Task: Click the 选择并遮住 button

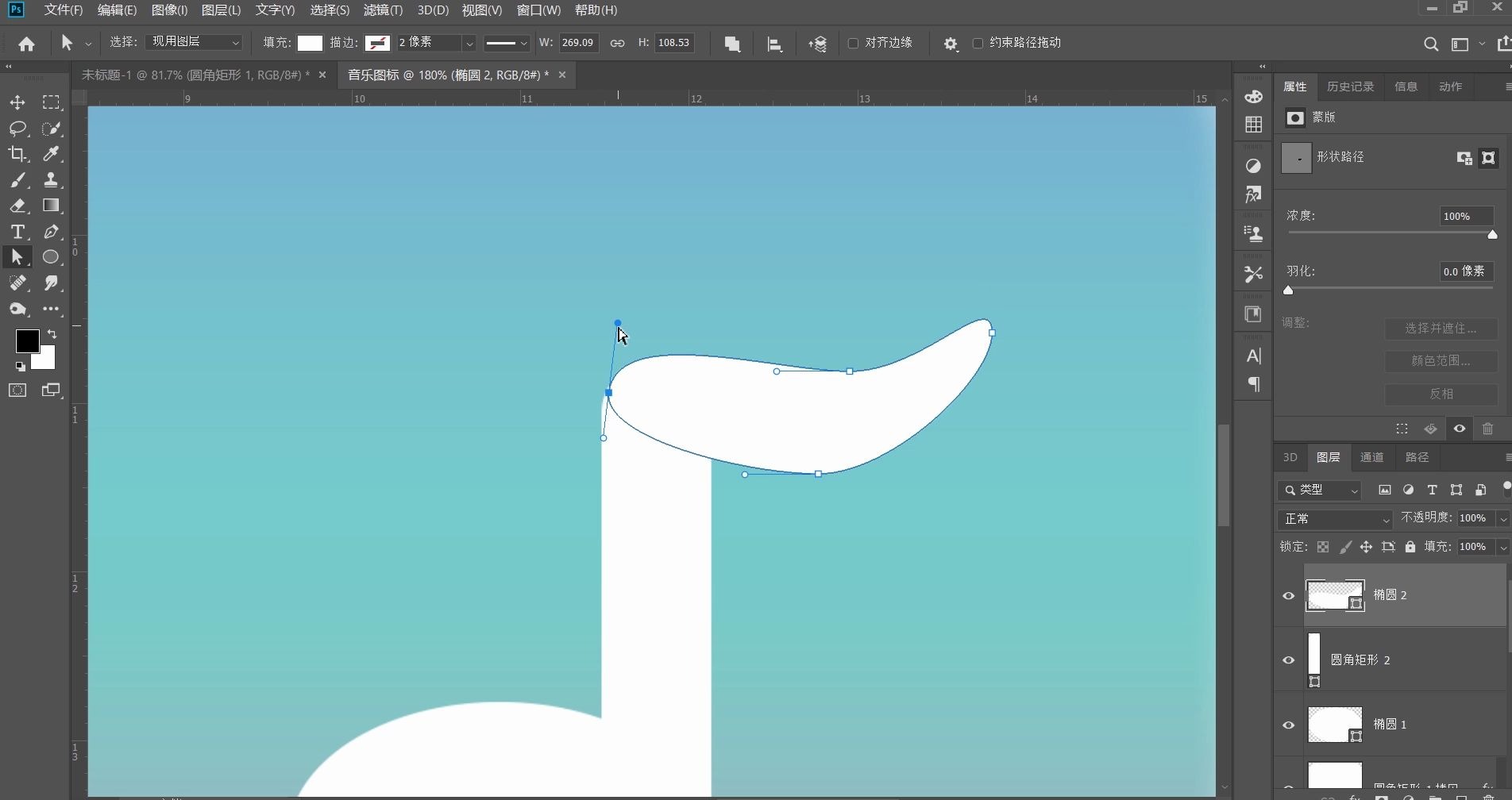Action: coord(1441,329)
